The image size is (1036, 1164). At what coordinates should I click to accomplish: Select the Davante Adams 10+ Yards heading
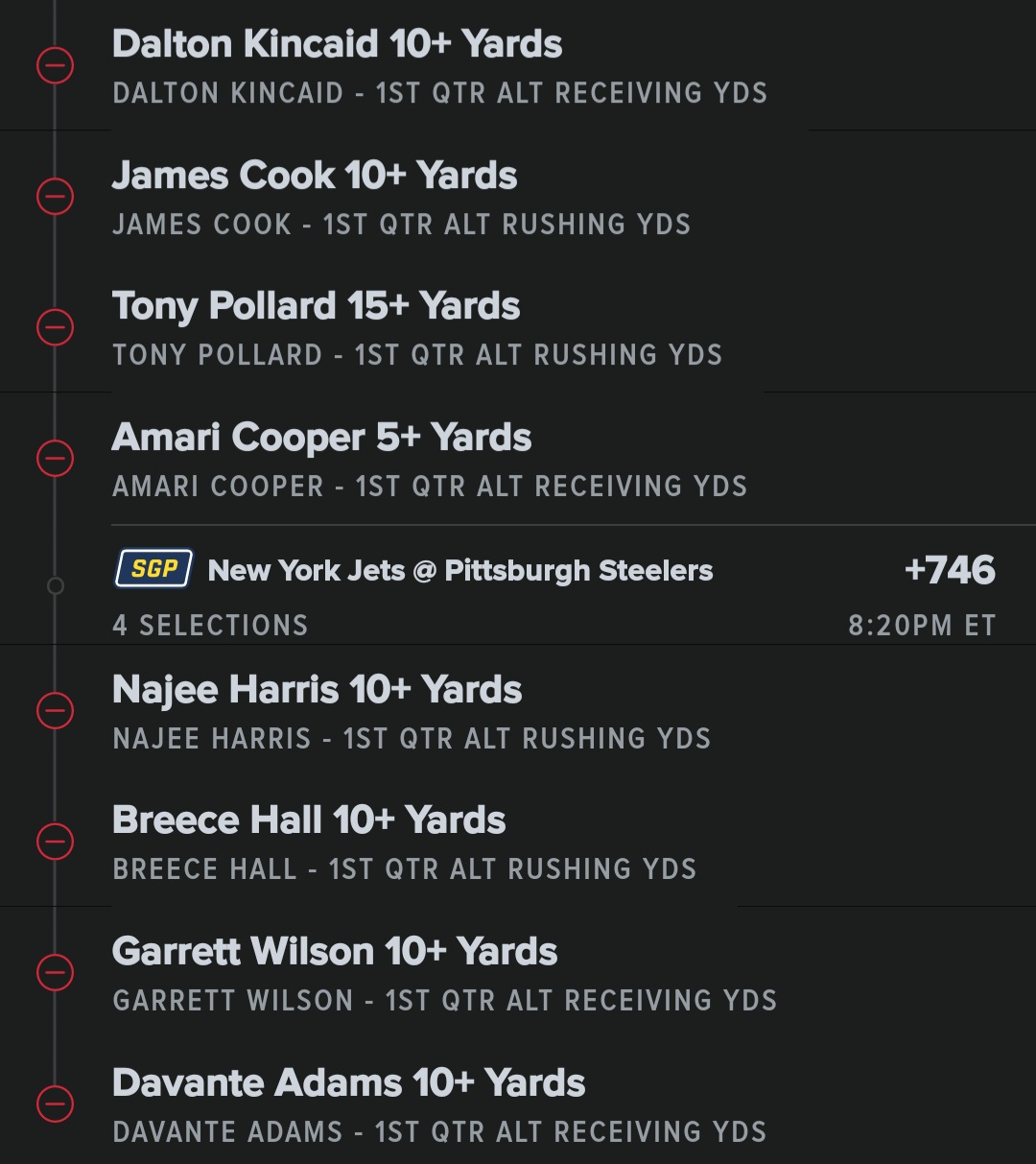[348, 1082]
